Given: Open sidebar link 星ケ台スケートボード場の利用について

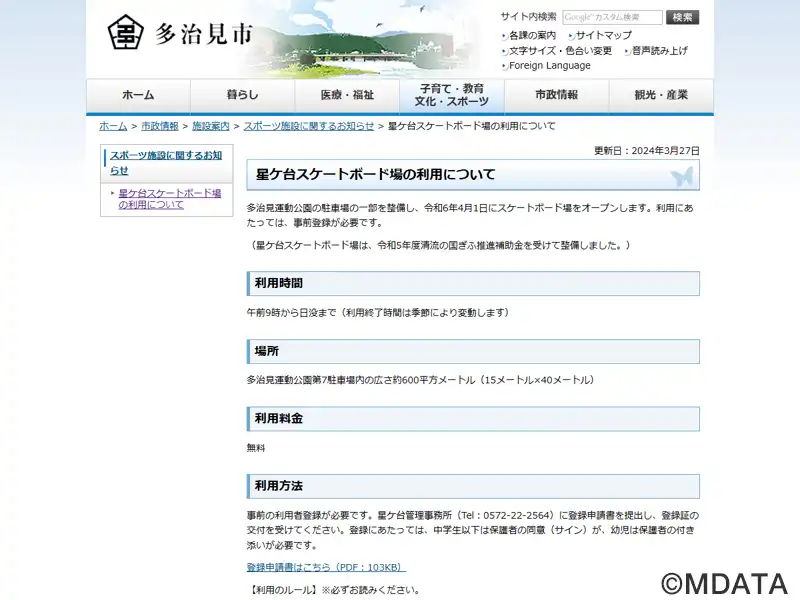Looking at the screenshot, I should (169, 199).
